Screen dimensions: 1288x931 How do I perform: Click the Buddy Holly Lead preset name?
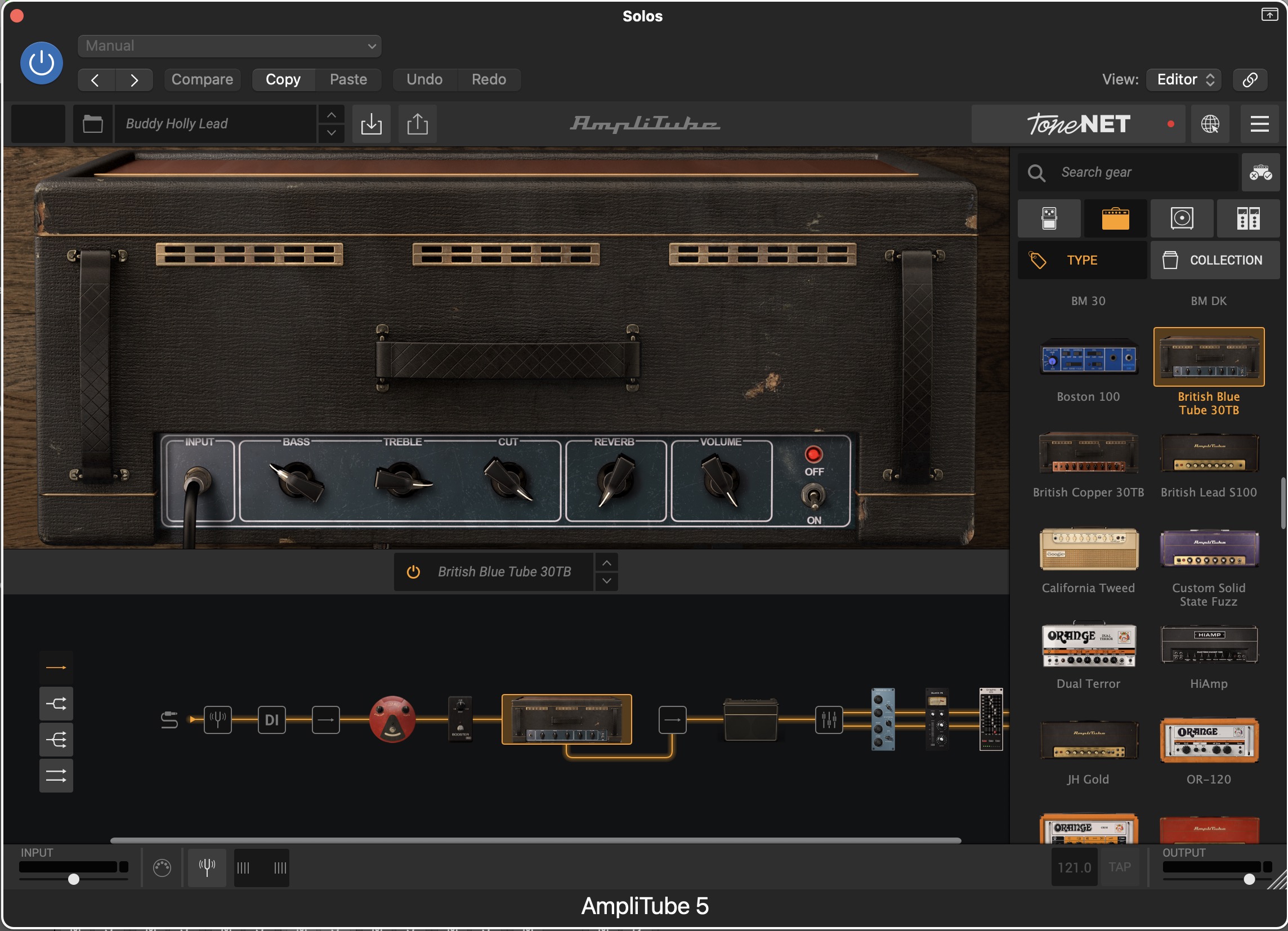click(216, 124)
